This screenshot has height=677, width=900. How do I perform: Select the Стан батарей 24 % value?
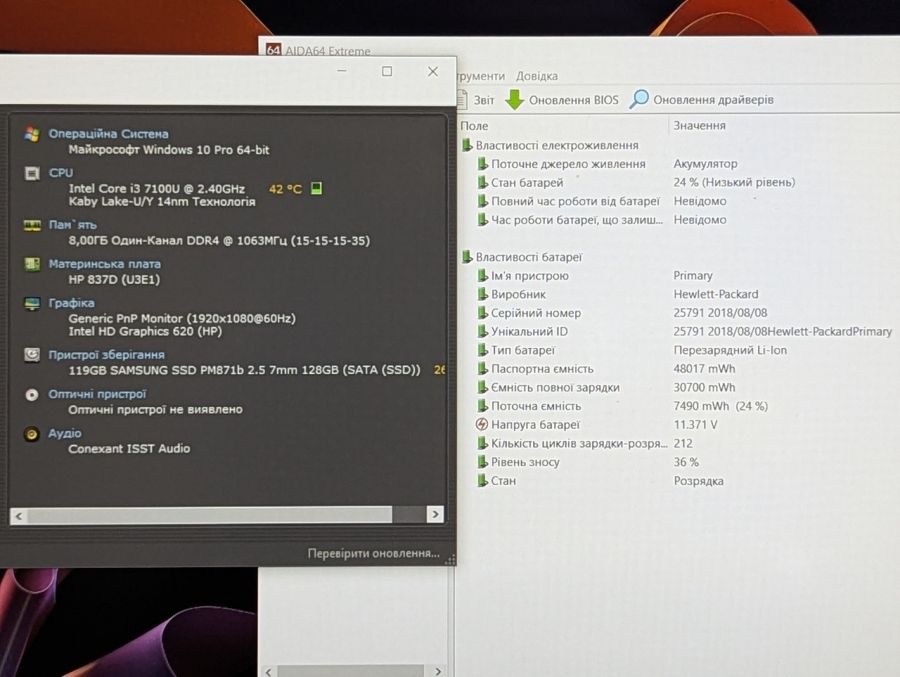734,182
